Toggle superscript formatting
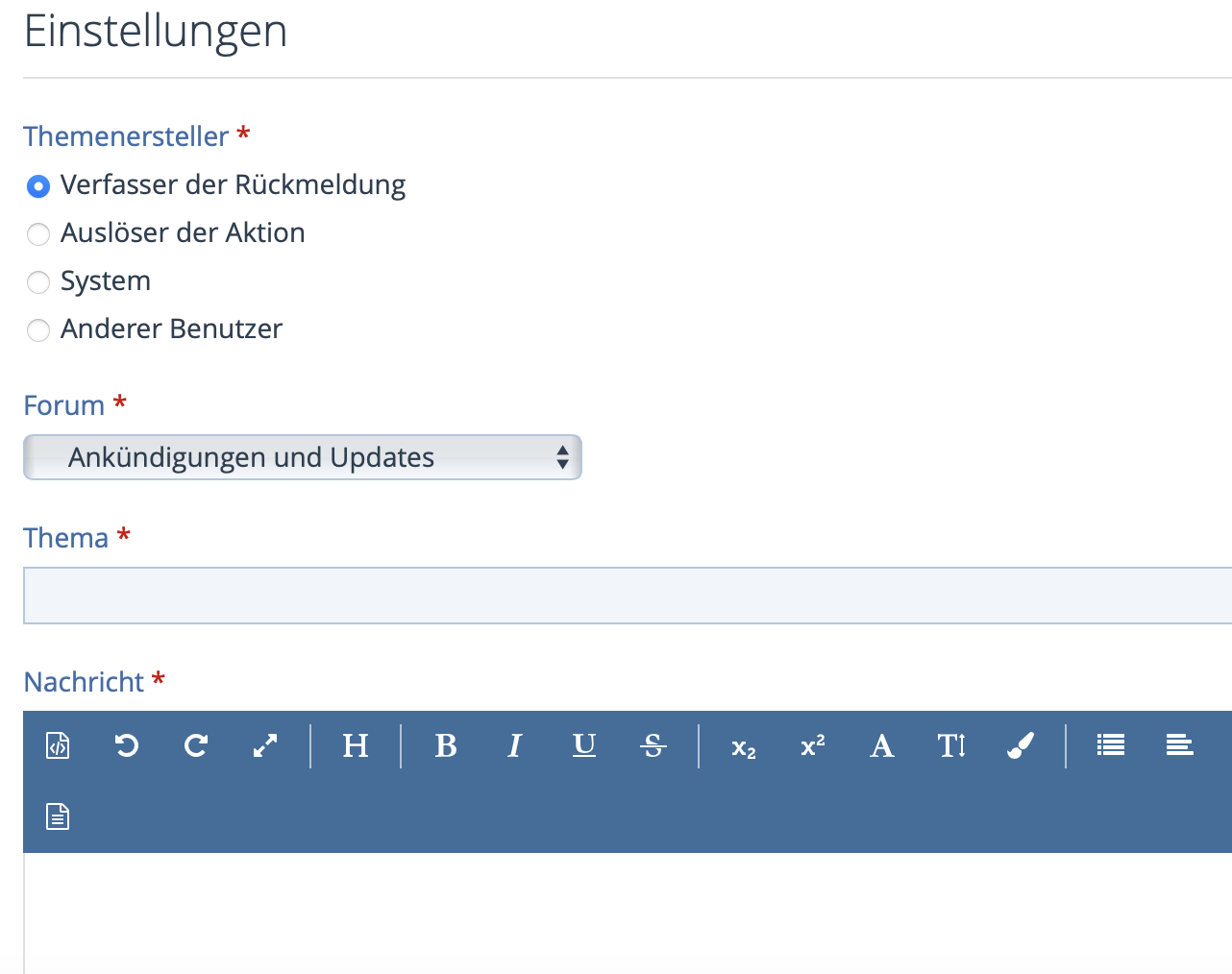 point(813,745)
